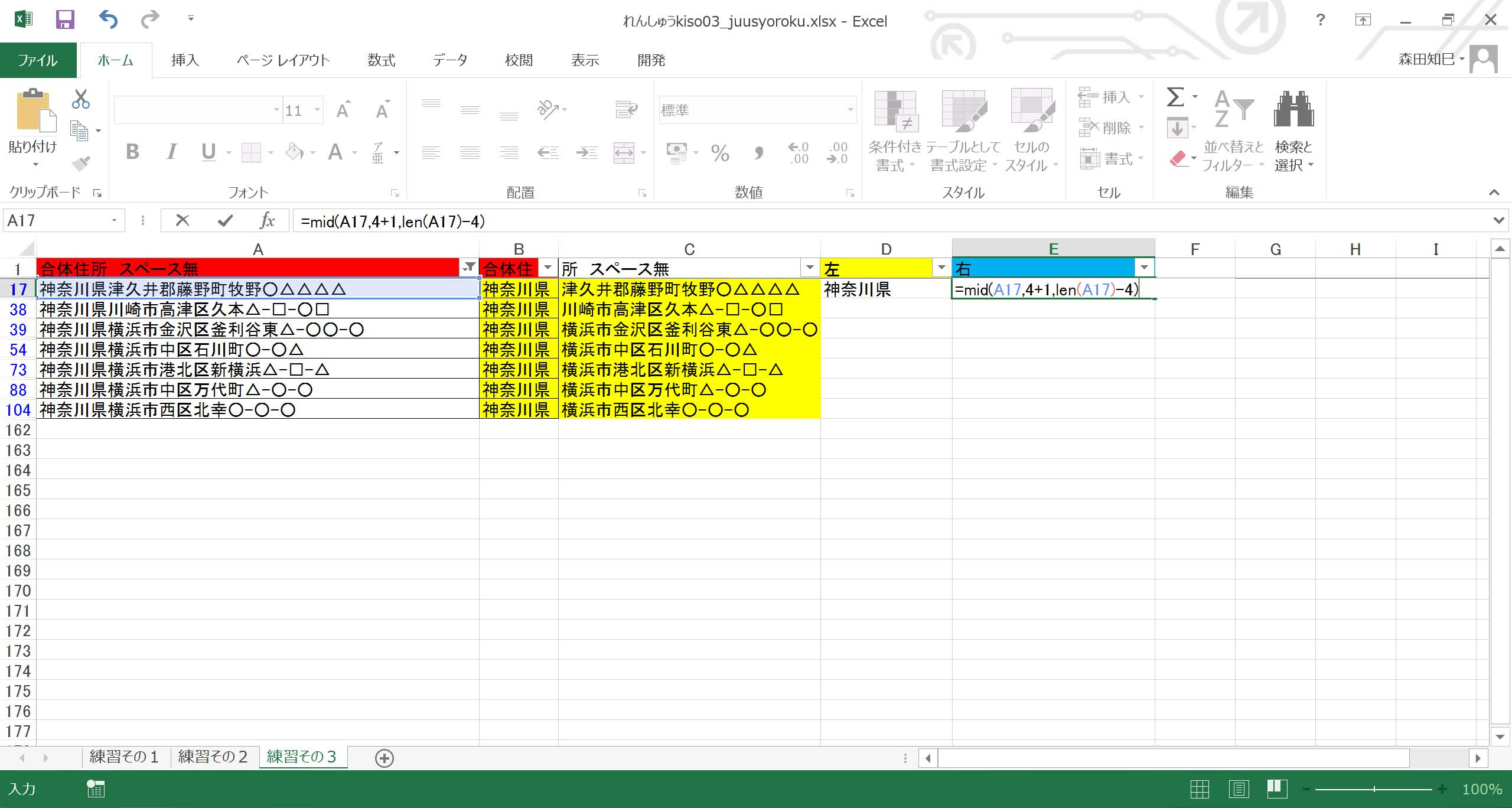Open the File (ファイル) tab

click(x=38, y=60)
